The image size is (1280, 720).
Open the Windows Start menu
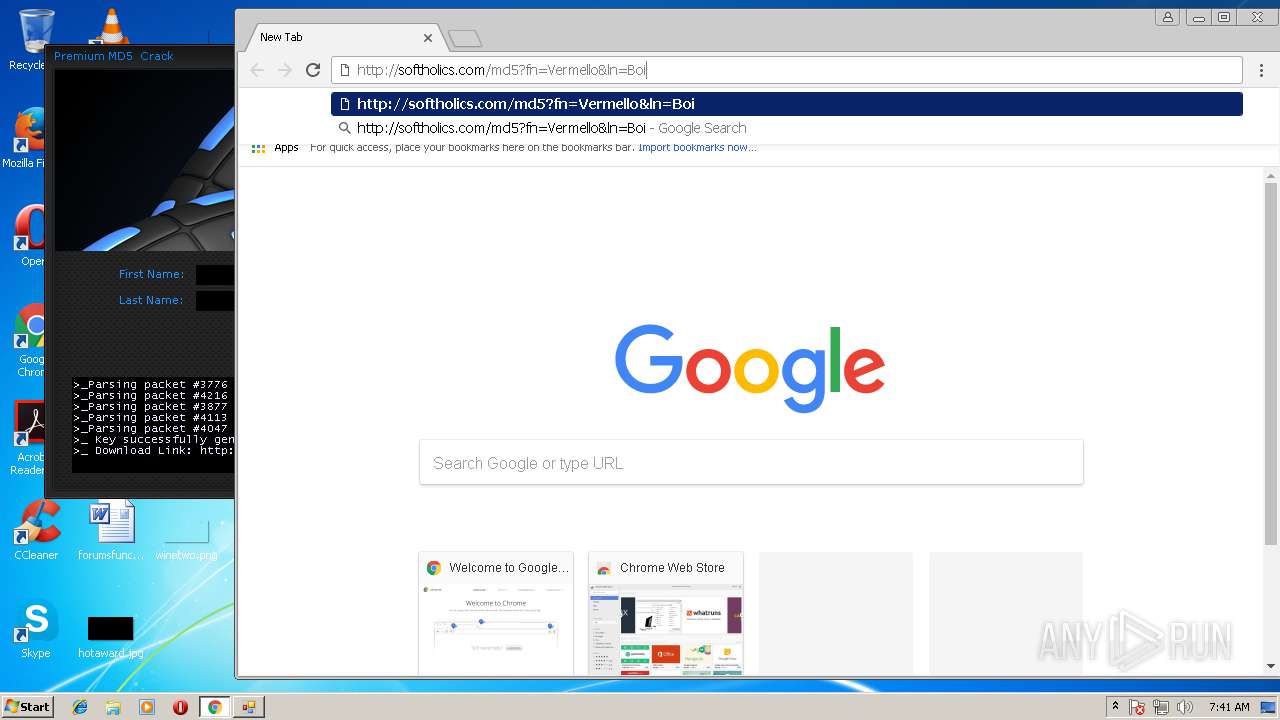point(27,706)
